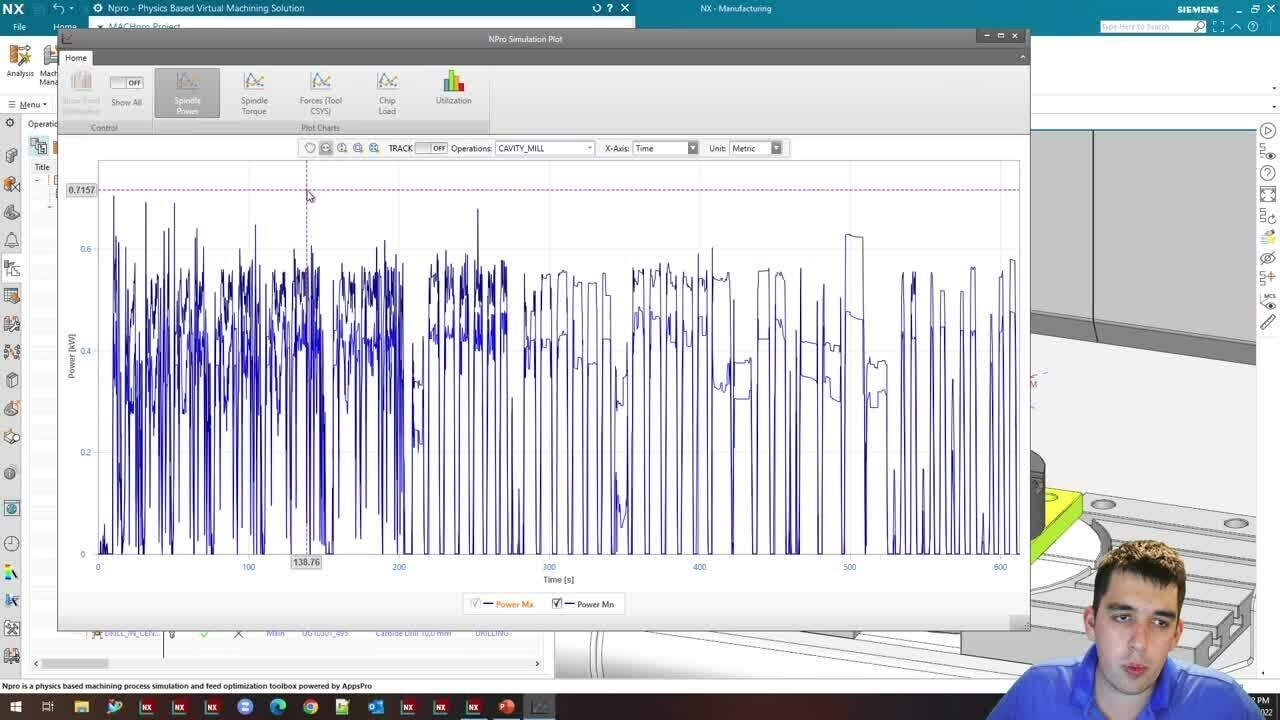Toggle the TRACK switch
The image size is (1280, 720).
431,148
